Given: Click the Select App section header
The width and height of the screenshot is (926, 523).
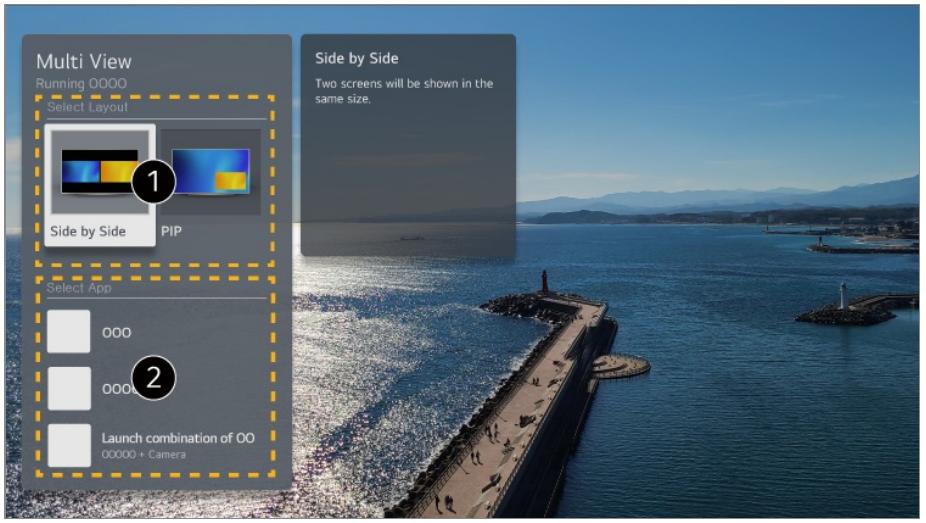Looking at the screenshot, I should (79, 288).
